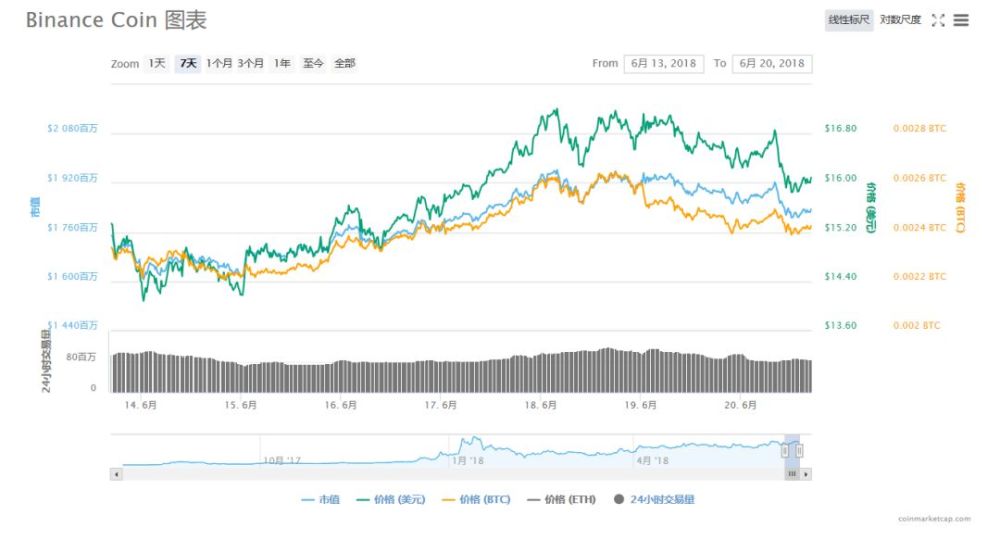Switch to 对数尺度 log scale
Image resolution: width=1000 pixels, height=540 pixels.
tap(900, 20)
